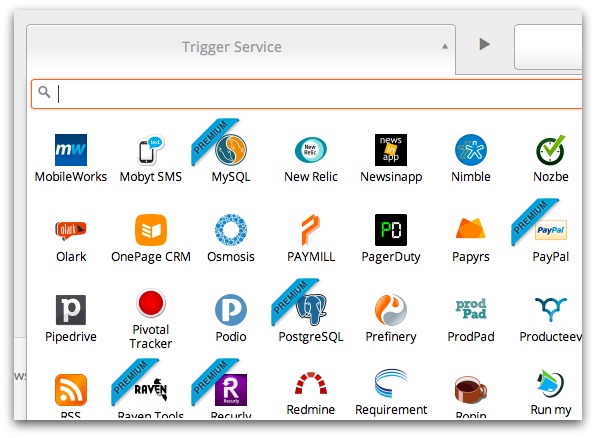This screenshot has height=438, width=596.
Task: Pick the premium MySQL service icon
Action: [x=231, y=150]
